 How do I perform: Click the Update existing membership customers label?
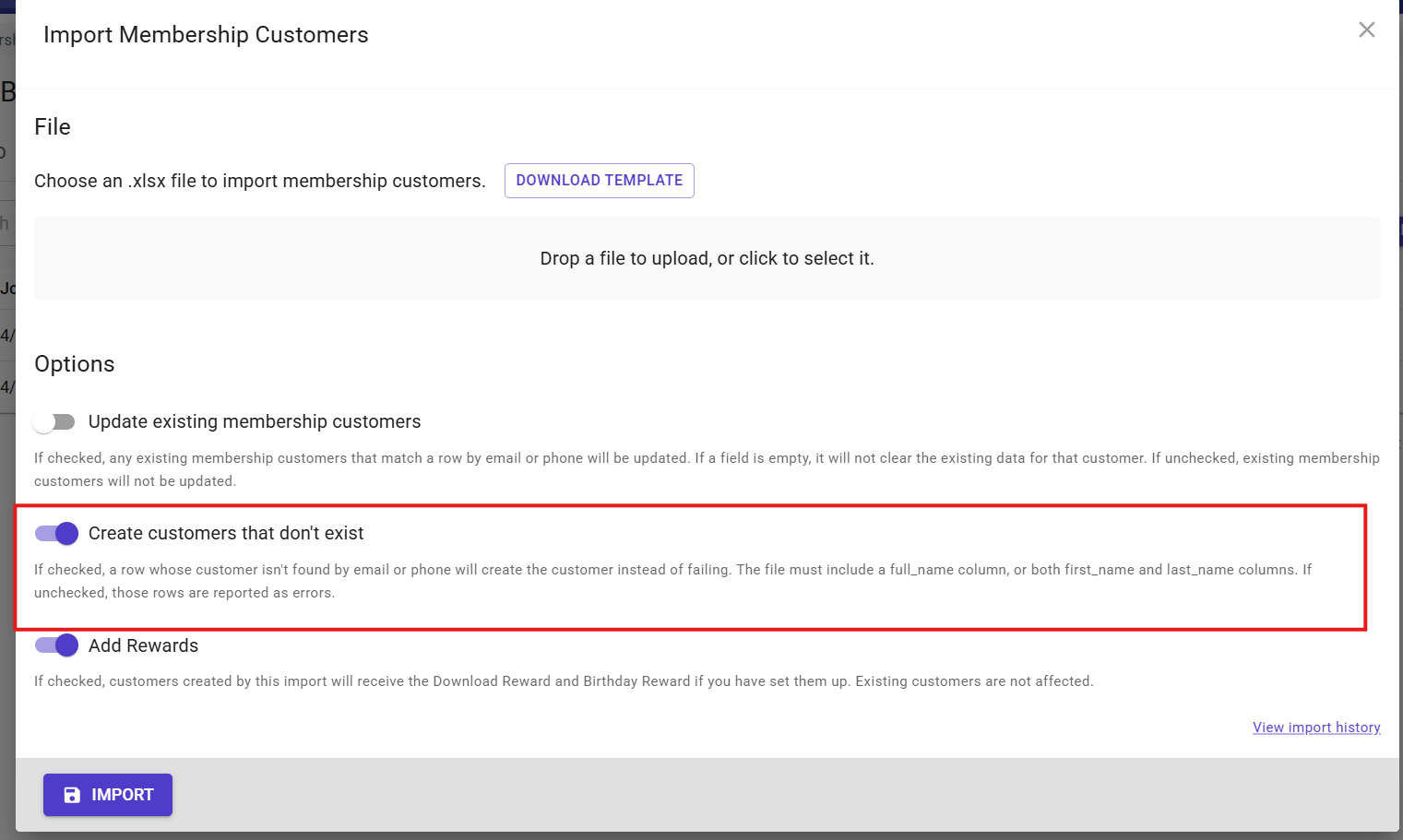pyautogui.click(x=255, y=421)
